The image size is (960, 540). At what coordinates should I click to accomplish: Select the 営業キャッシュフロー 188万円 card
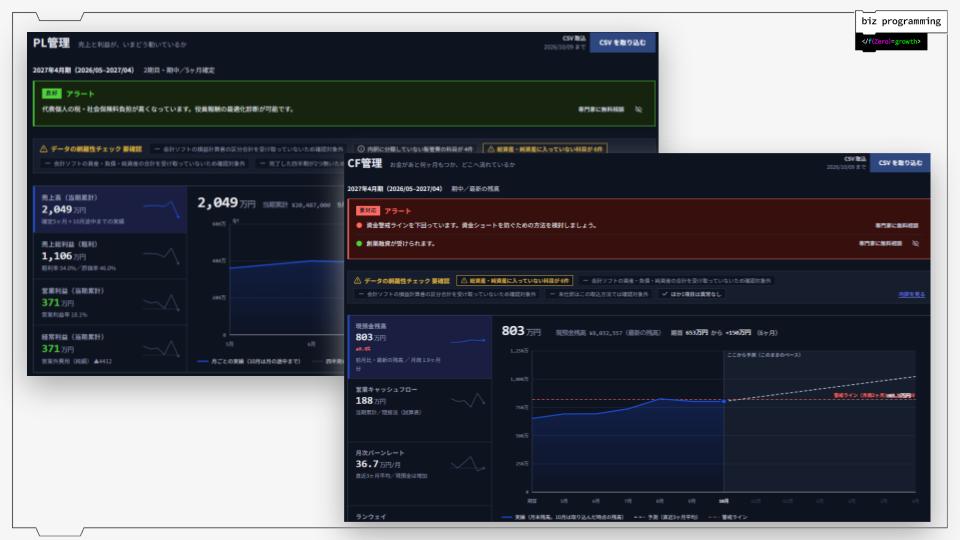420,410
